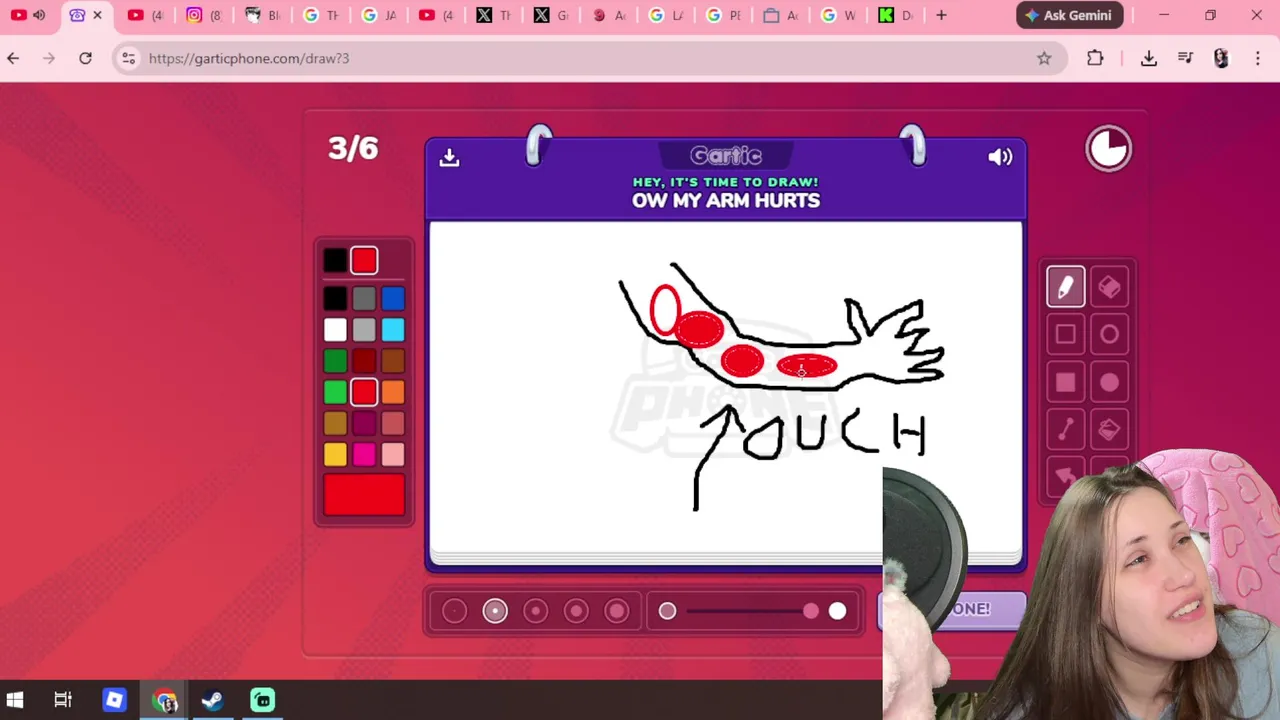Open the Chrome icon on the taskbar
The width and height of the screenshot is (1280, 720).
pos(165,700)
